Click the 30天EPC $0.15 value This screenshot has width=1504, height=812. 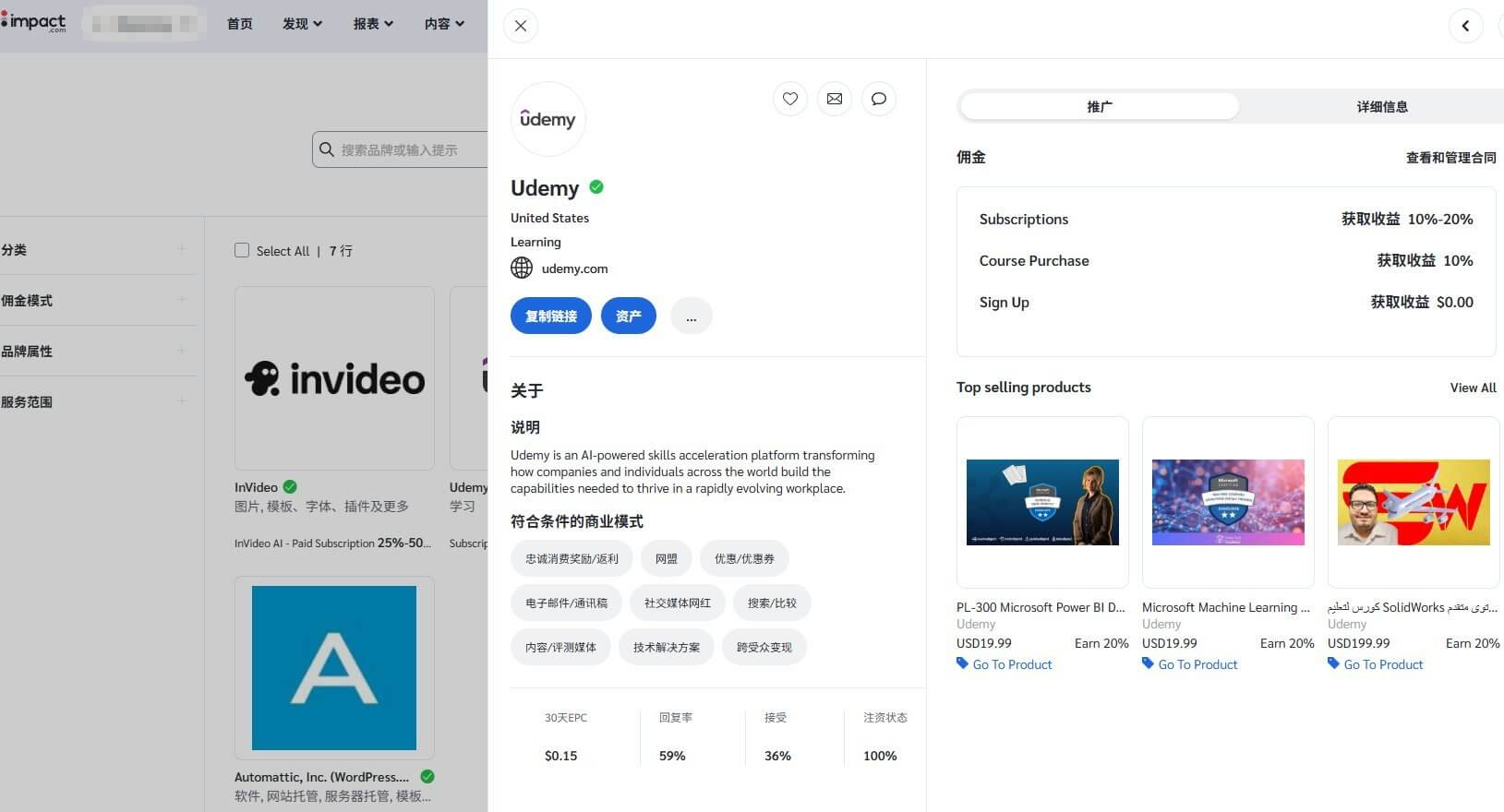tap(560, 756)
